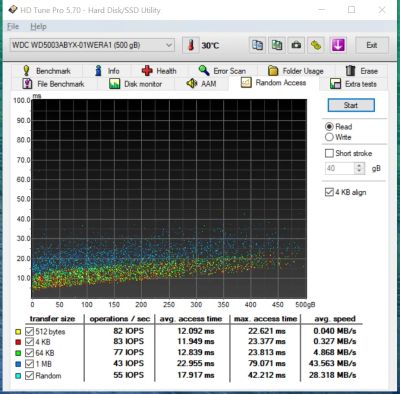Click the camera save screenshot icon

point(296,45)
